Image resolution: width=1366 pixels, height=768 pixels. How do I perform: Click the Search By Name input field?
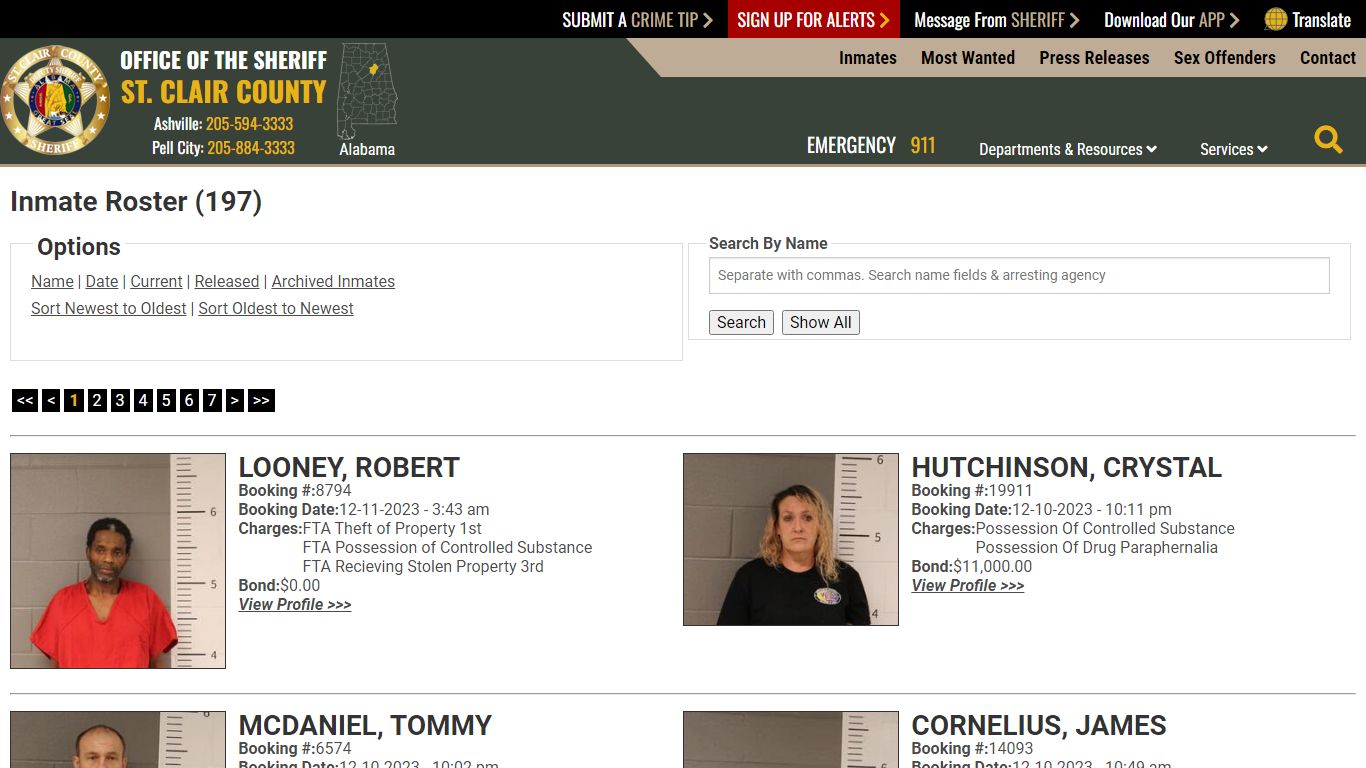click(1019, 275)
